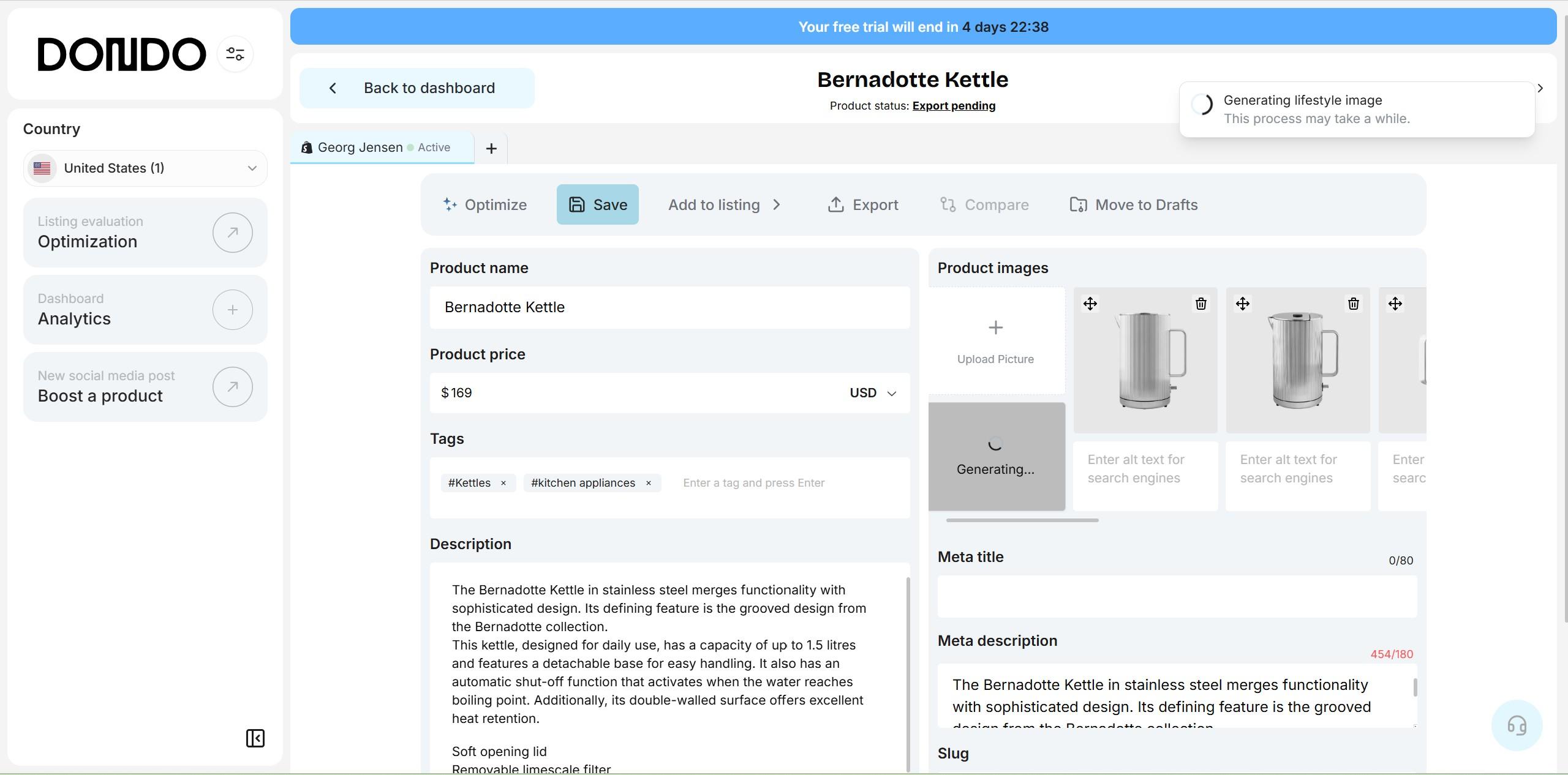Screen dimensions: 1568x775
Task: Remove the #kitchen appliances tag
Action: [x=648, y=483]
